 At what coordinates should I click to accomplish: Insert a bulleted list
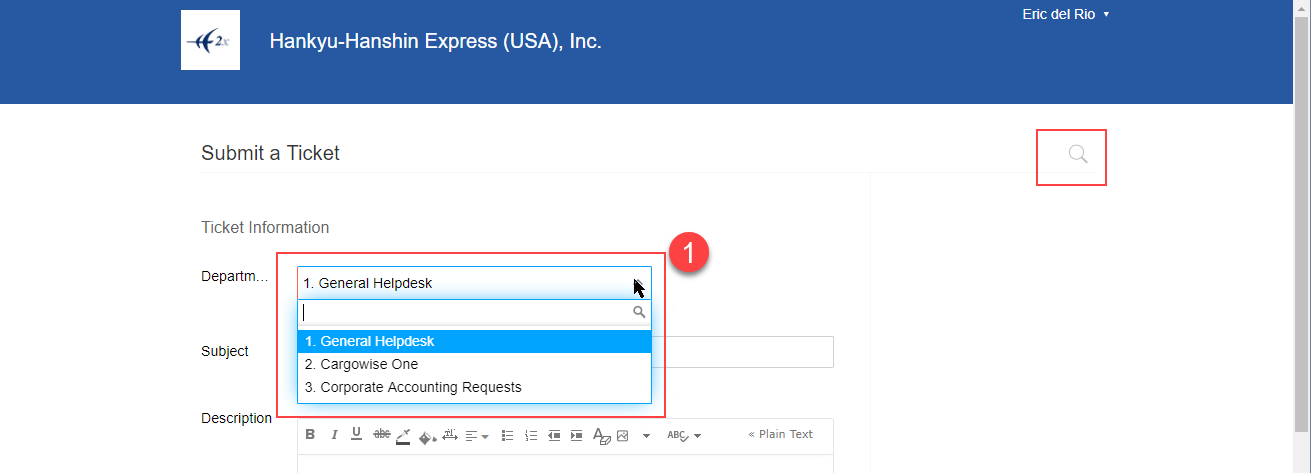point(507,436)
